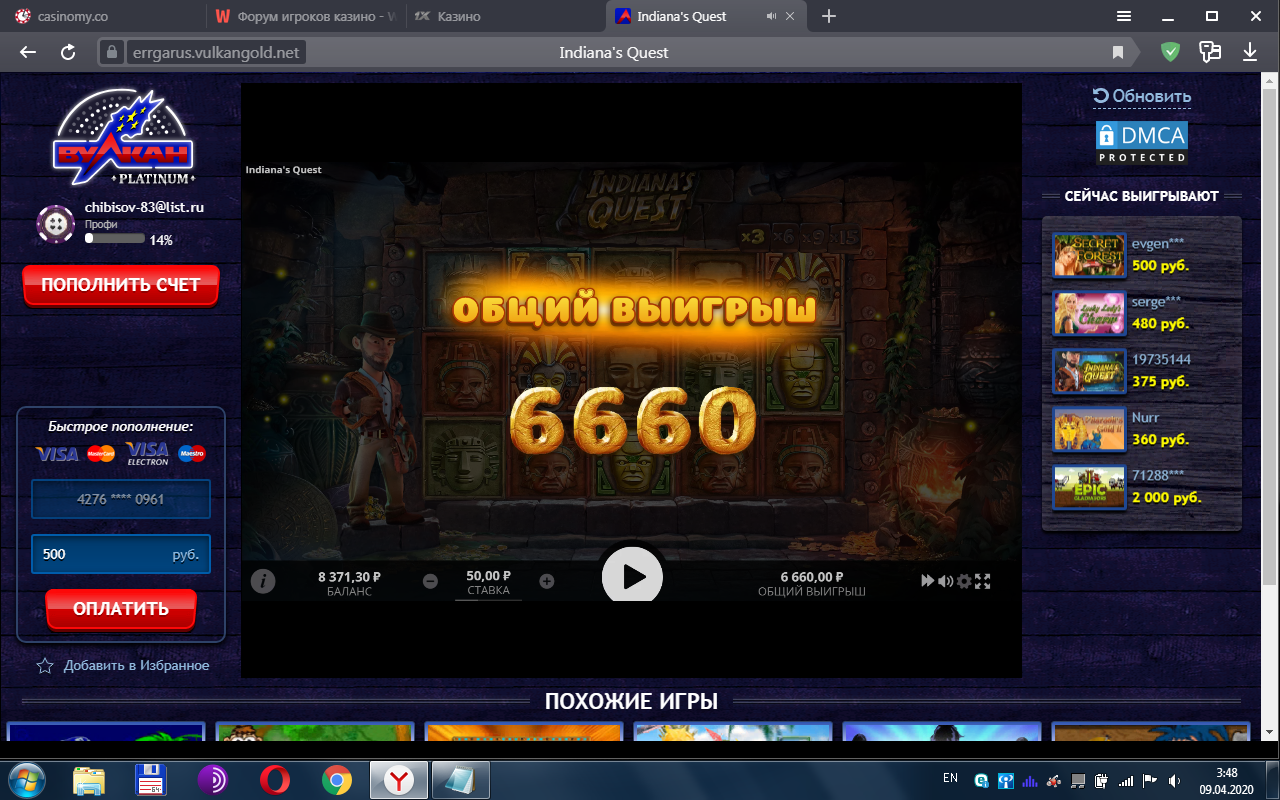Increase the bet with plus button
This screenshot has height=800, width=1280.
(x=547, y=581)
